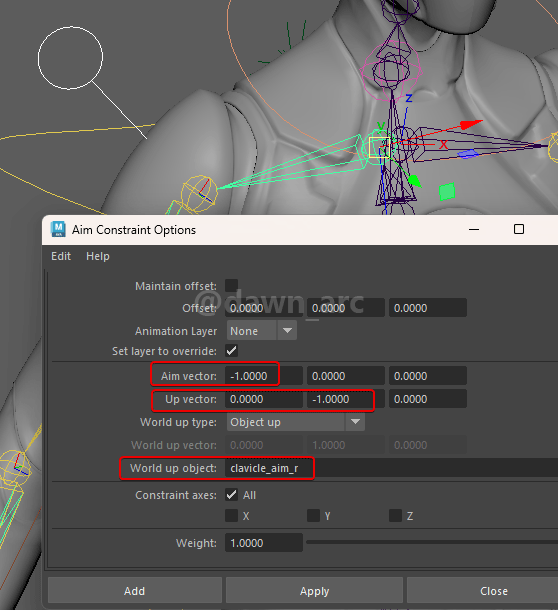Select the yellow shoulder joint sphere in viewport

[x=199, y=193]
